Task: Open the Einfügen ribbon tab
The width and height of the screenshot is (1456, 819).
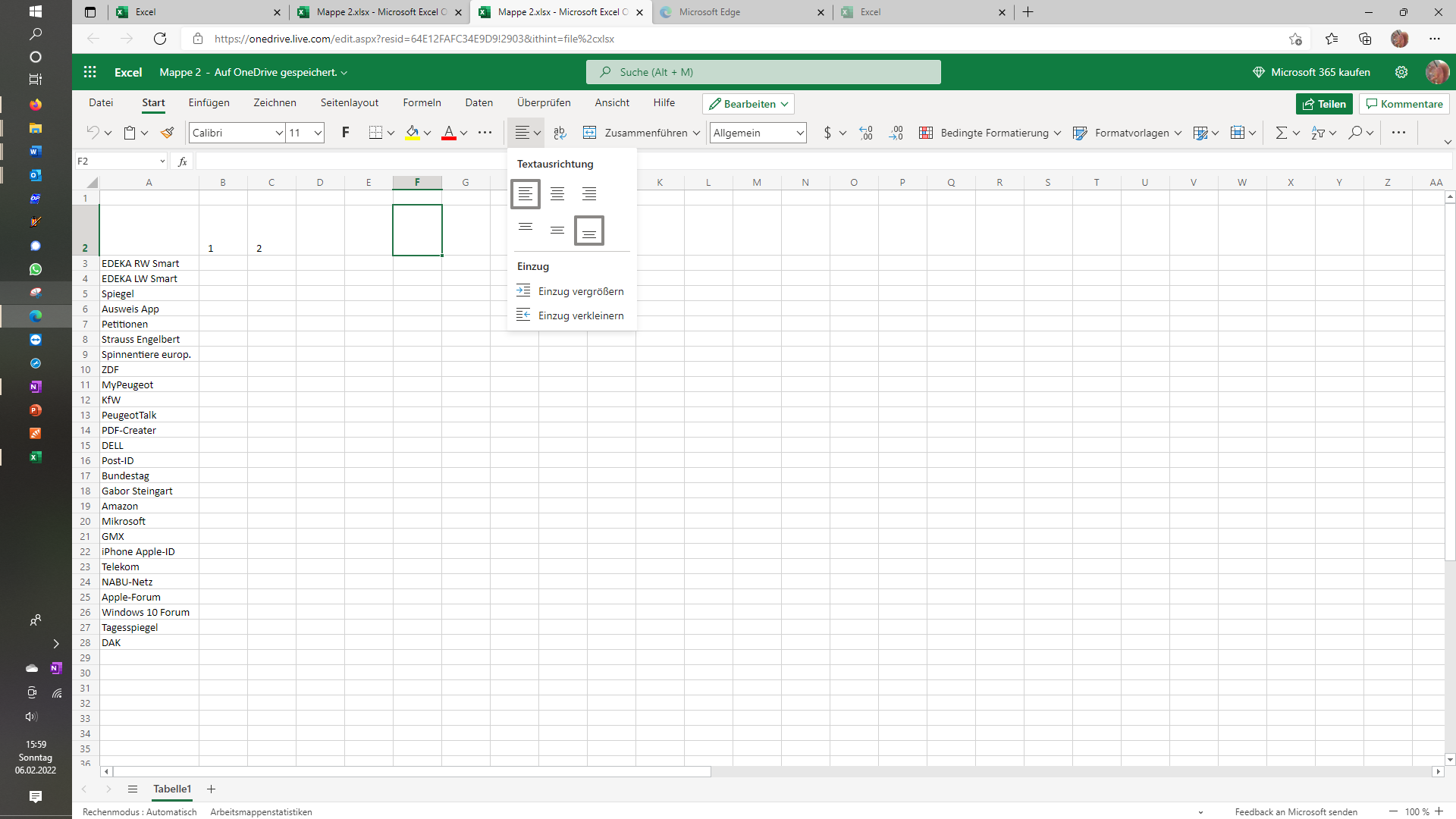Action: pos(209,102)
